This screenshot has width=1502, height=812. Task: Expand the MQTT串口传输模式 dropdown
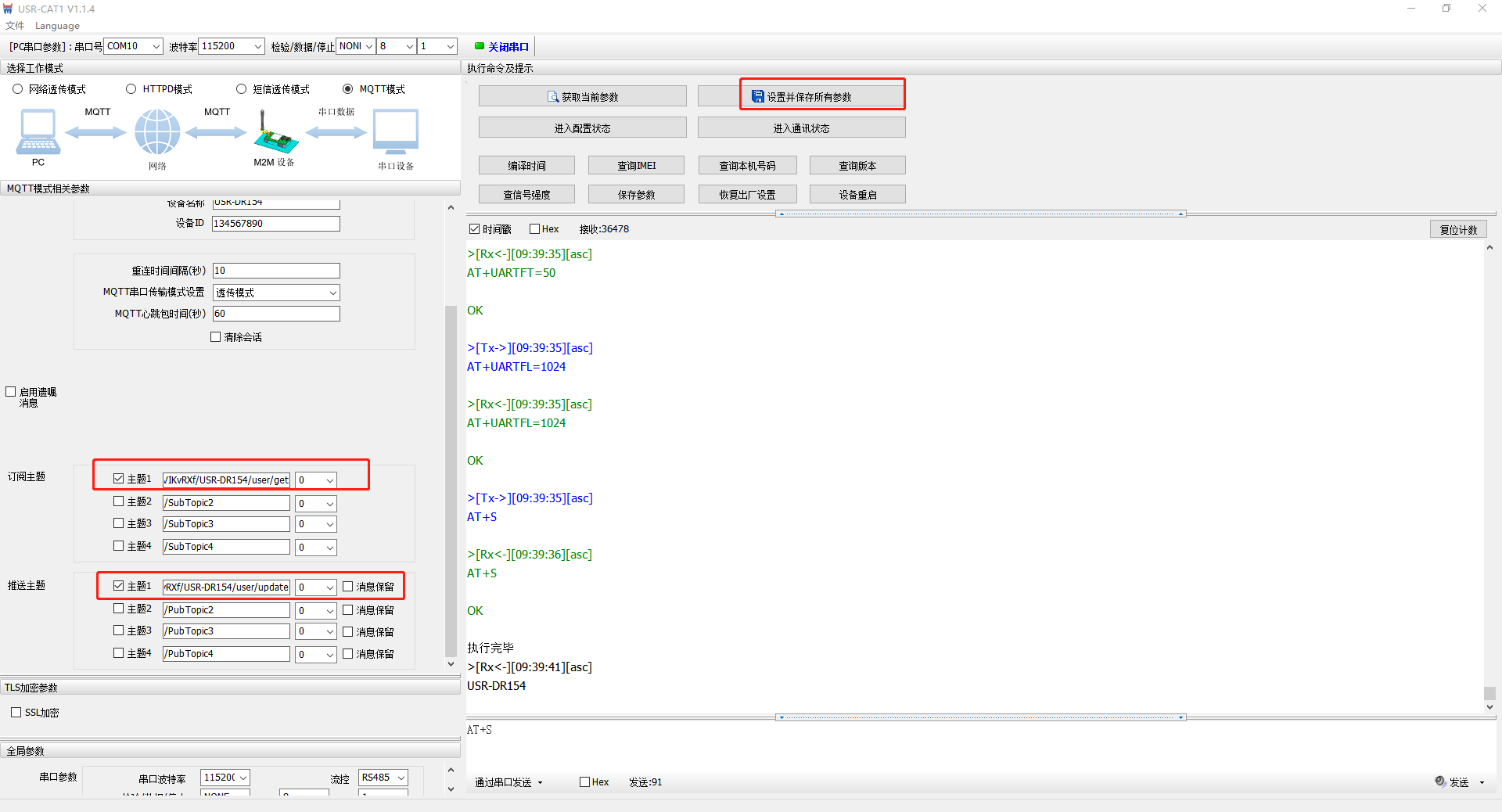[332, 293]
